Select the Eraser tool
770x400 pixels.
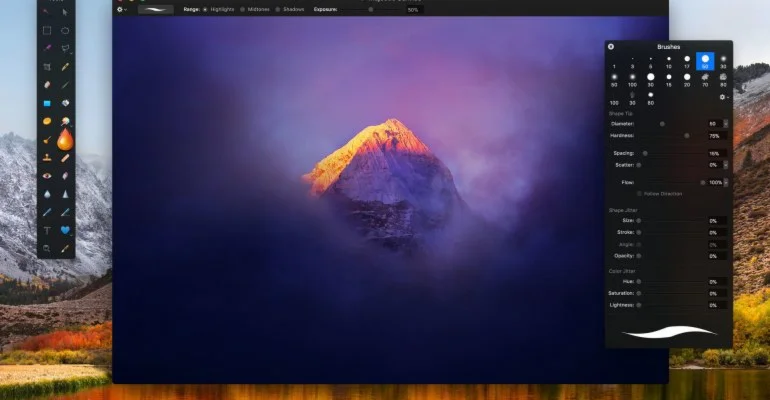(47, 85)
